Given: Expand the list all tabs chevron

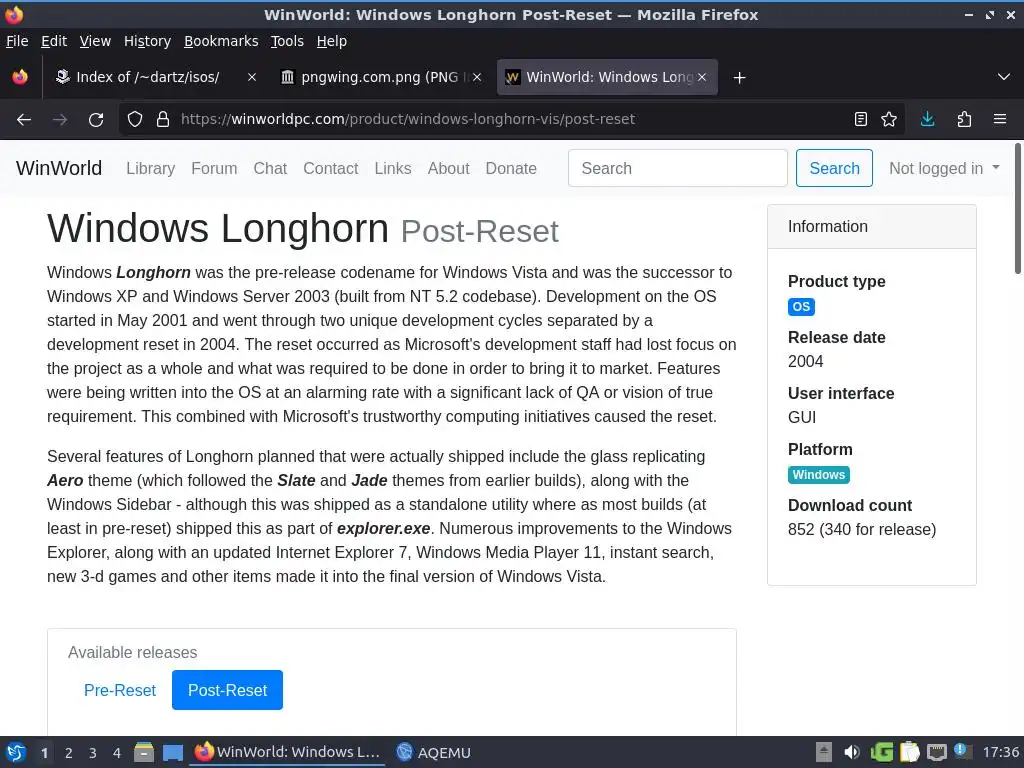Looking at the screenshot, I should click(x=1004, y=77).
